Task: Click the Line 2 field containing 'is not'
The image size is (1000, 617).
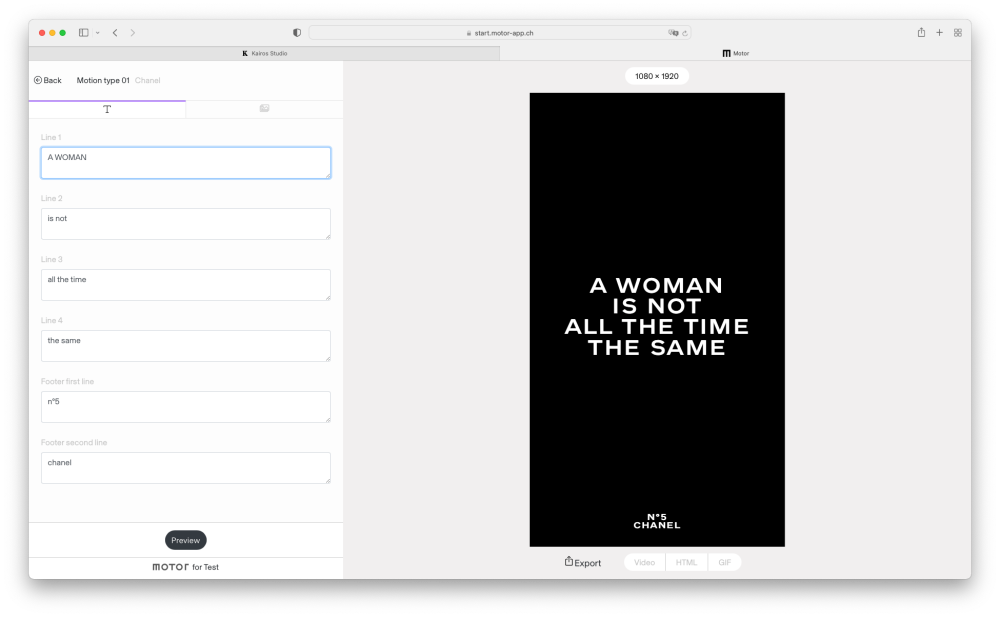Action: [x=186, y=224]
